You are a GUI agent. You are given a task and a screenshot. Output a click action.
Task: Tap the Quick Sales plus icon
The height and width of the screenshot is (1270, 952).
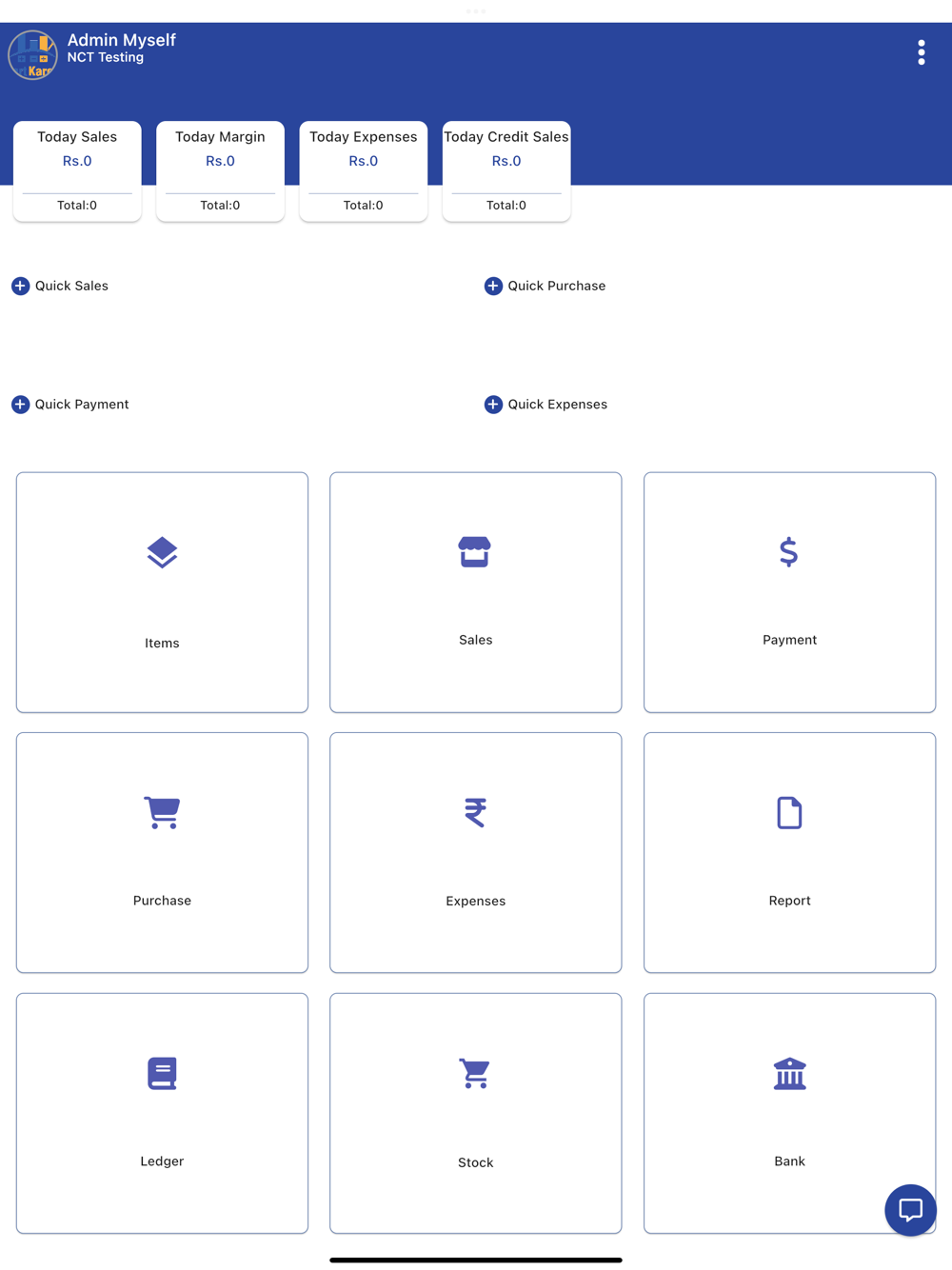pos(20,286)
